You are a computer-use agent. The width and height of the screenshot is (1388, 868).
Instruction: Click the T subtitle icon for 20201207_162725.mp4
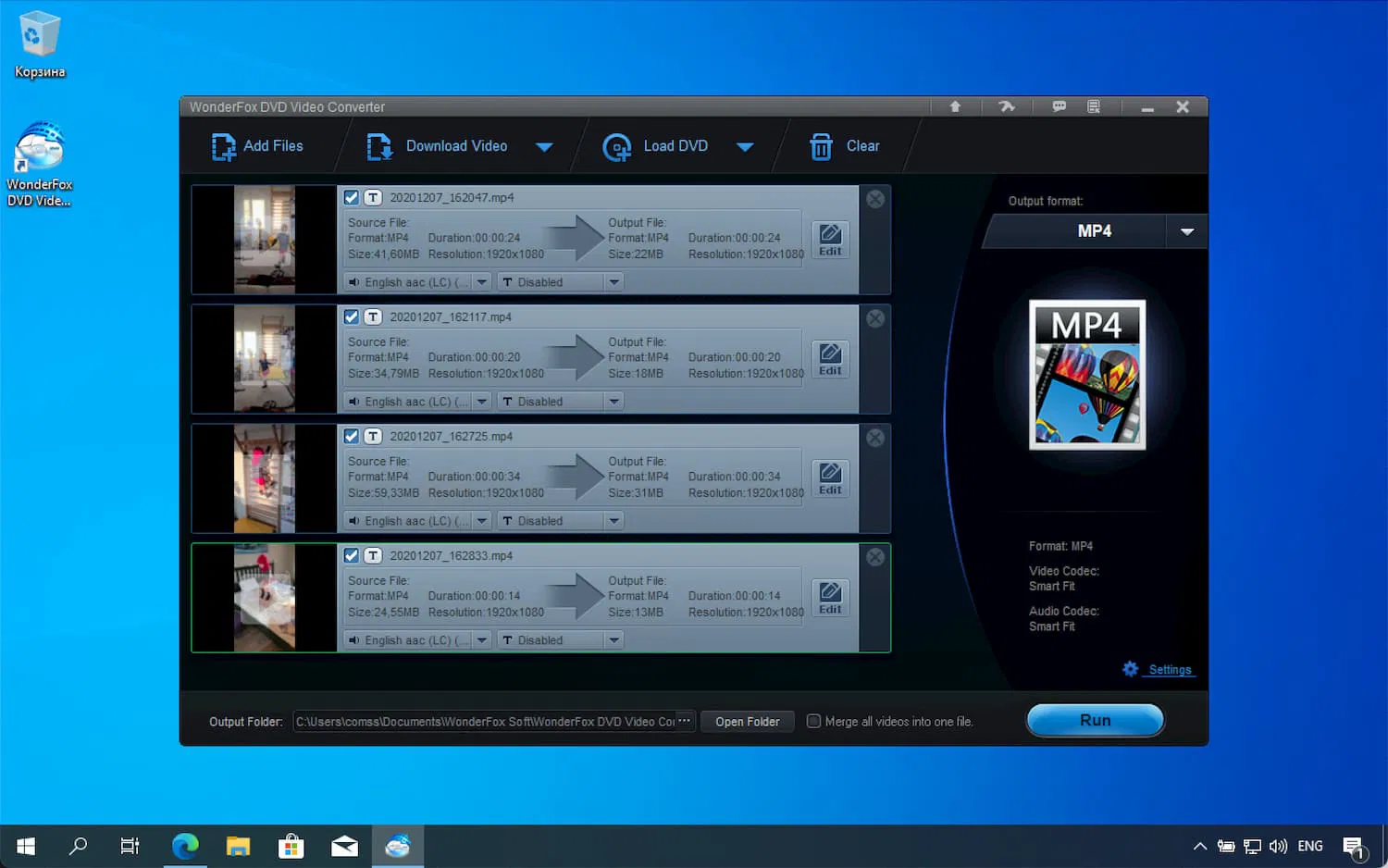(373, 436)
